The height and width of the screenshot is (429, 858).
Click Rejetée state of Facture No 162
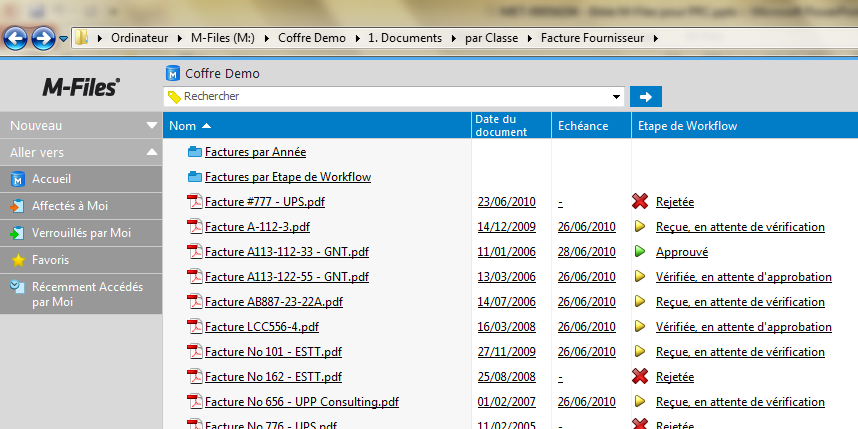(x=675, y=377)
